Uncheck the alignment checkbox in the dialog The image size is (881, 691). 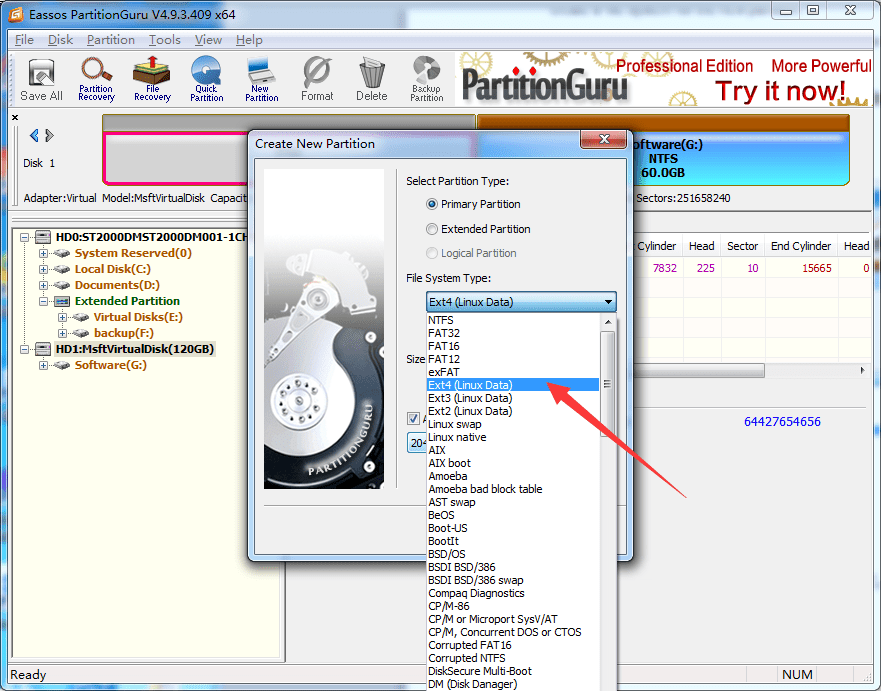[415, 418]
